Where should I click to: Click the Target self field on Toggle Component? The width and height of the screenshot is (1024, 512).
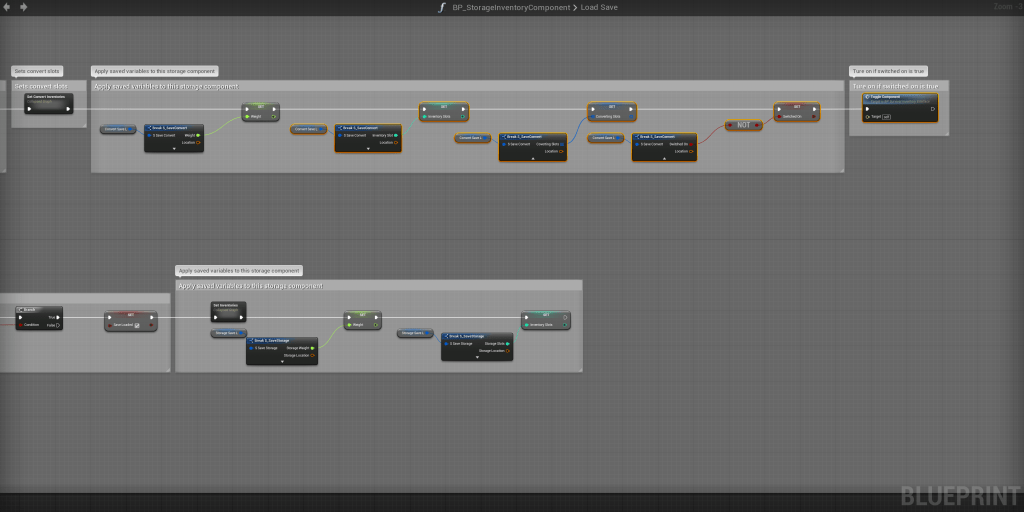click(885, 117)
